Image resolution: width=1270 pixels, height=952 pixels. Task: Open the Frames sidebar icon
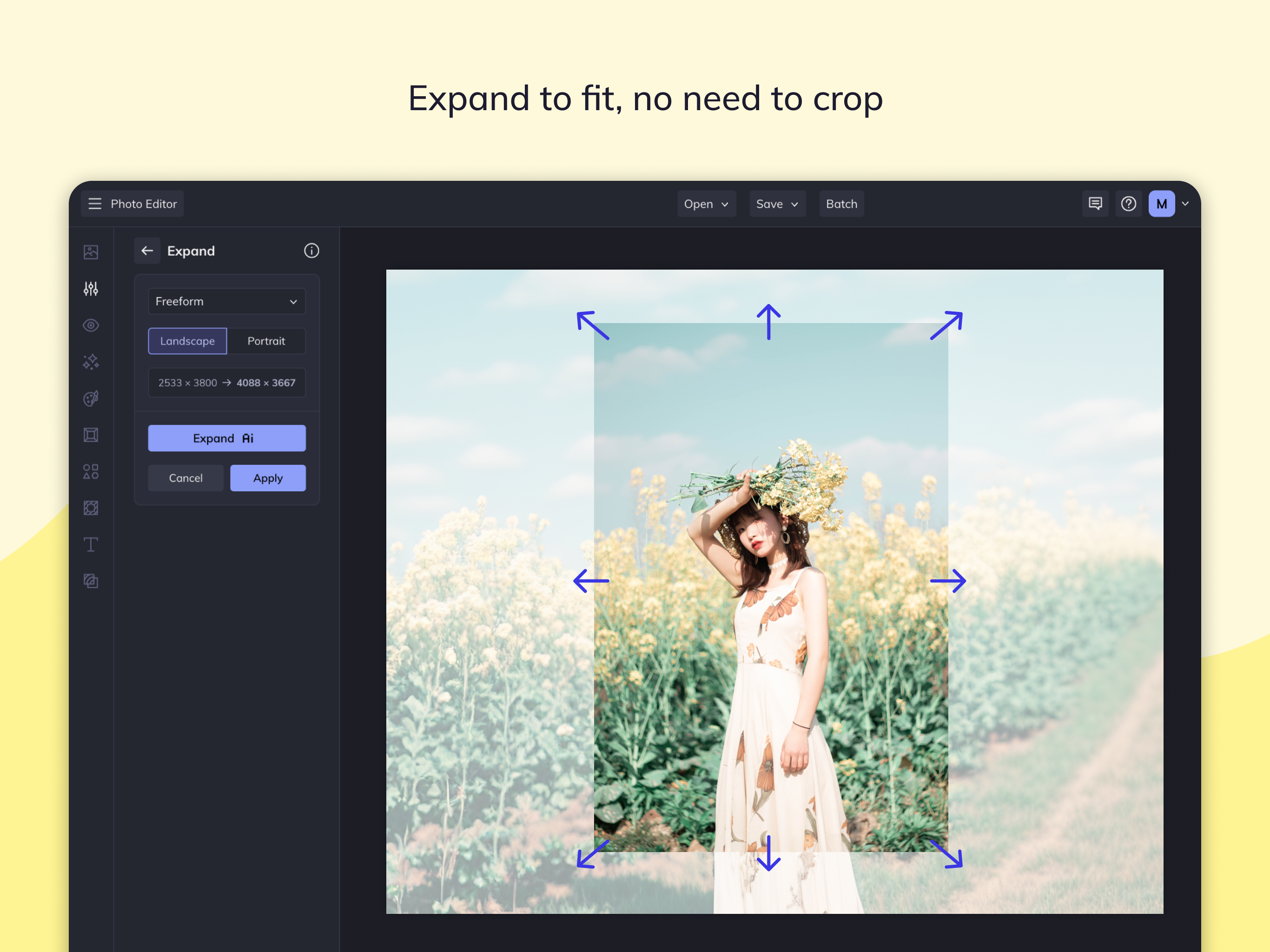pos(91,435)
